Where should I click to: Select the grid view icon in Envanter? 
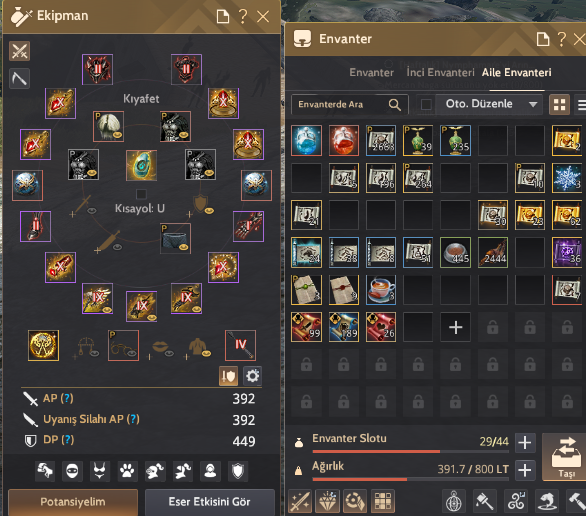click(x=559, y=105)
